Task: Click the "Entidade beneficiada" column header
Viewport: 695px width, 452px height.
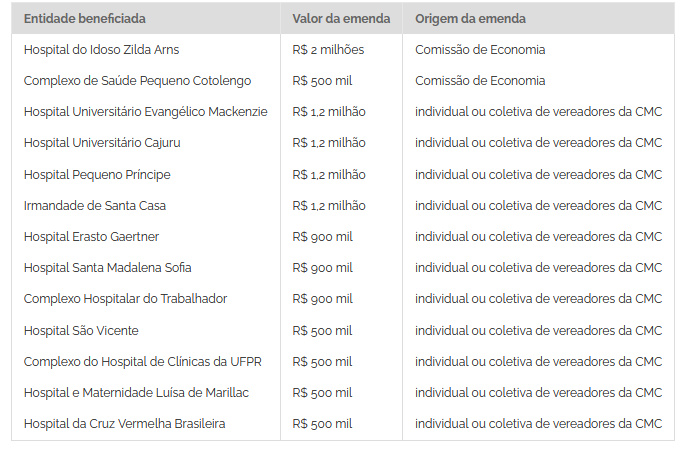Action: (85, 19)
